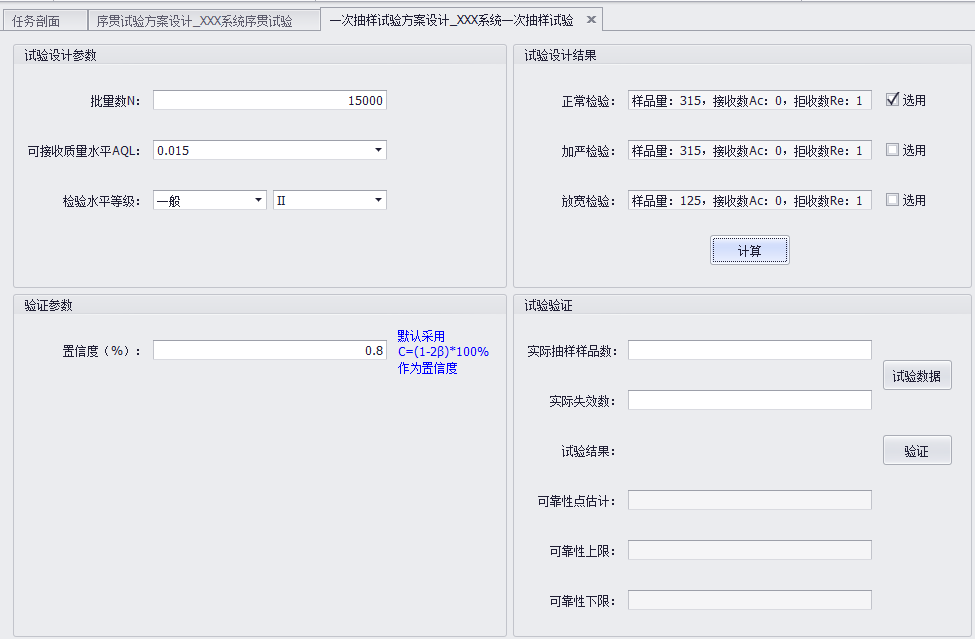Open the 可接收质量水平AQL dropdown
The width and height of the screenshot is (975, 639).
click(379, 149)
